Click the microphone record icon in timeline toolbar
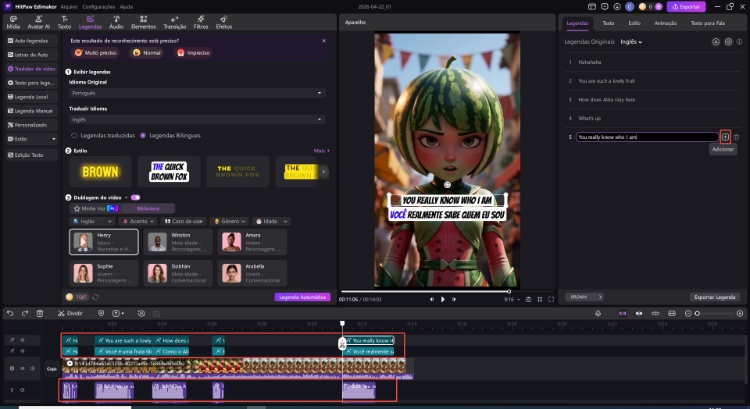 [598, 313]
